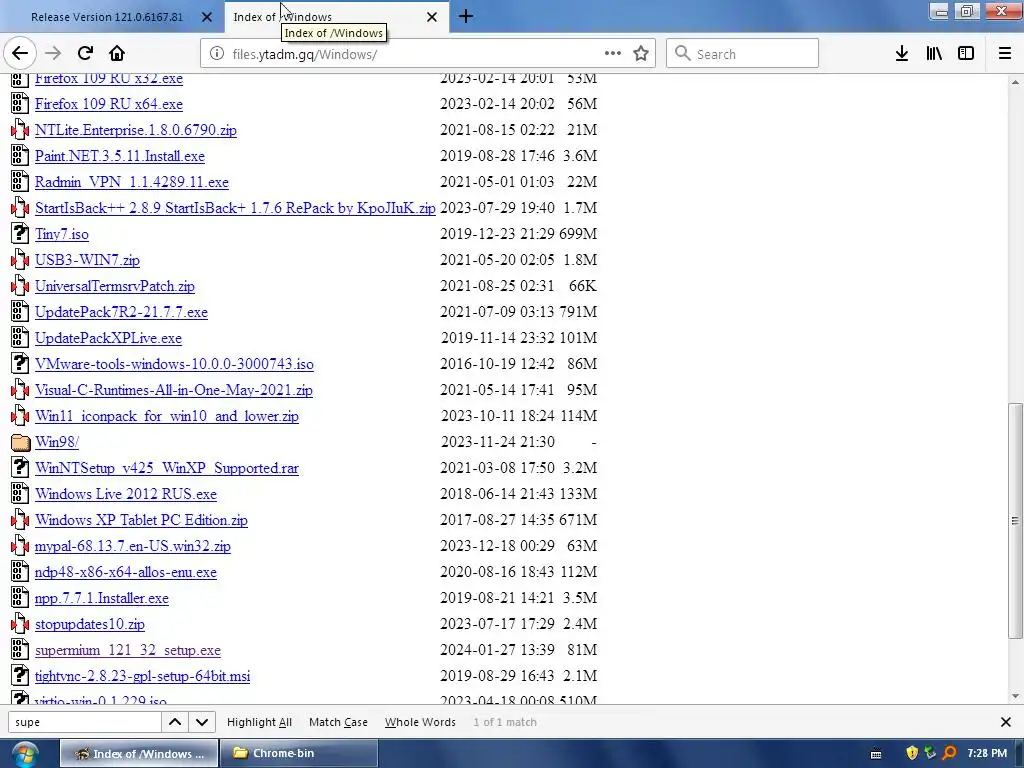
Task: Close the Release Version 121.0.6167.81 tab
Action: pos(206,17)
